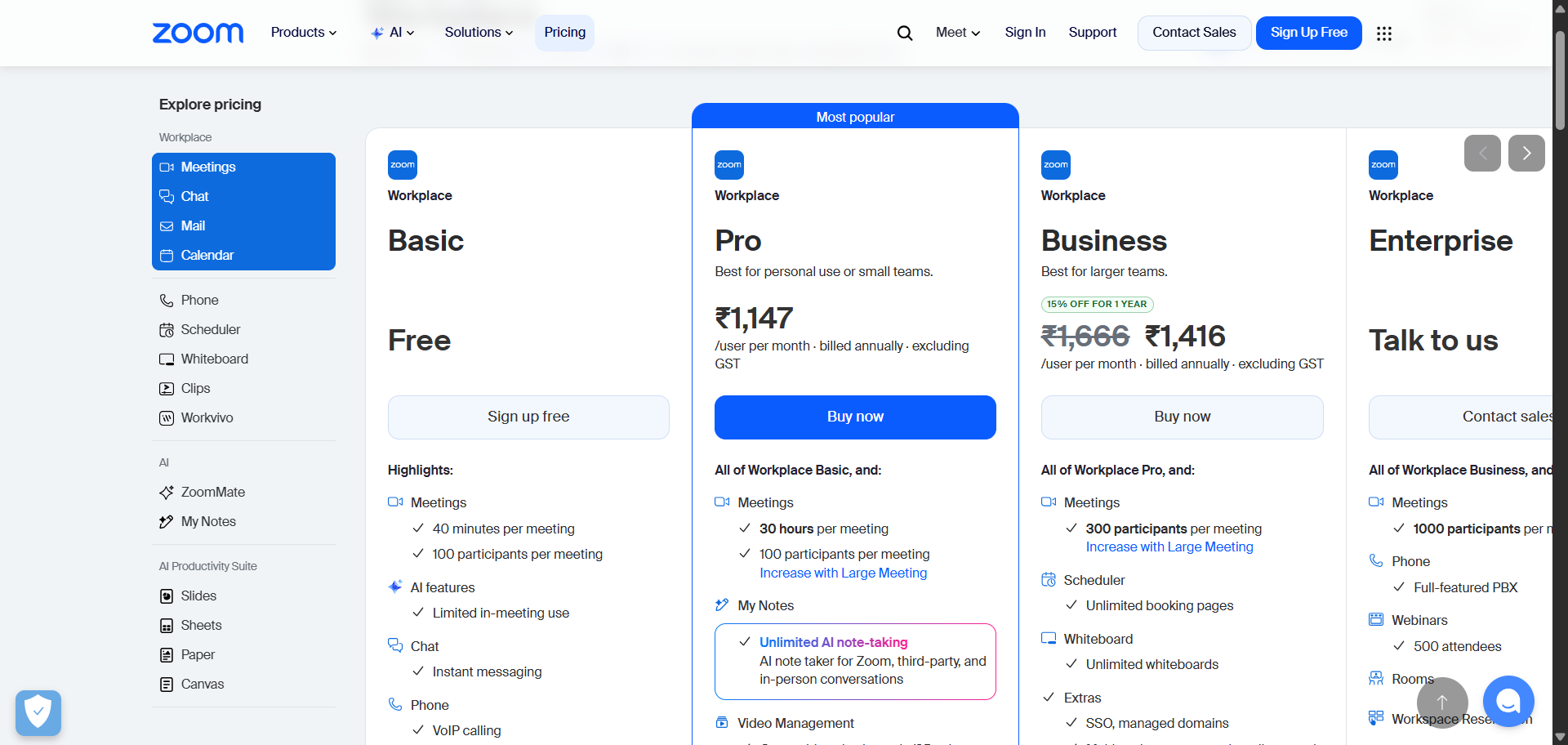Open the Pricing tab in header
1568x745 pixels.
coord(565,33)
